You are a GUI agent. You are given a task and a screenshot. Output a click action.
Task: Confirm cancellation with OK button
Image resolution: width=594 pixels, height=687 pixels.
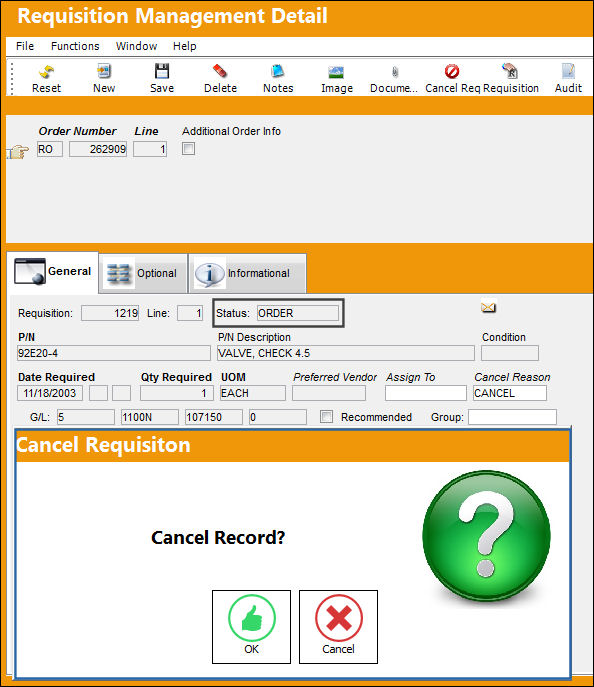point(251,627)
